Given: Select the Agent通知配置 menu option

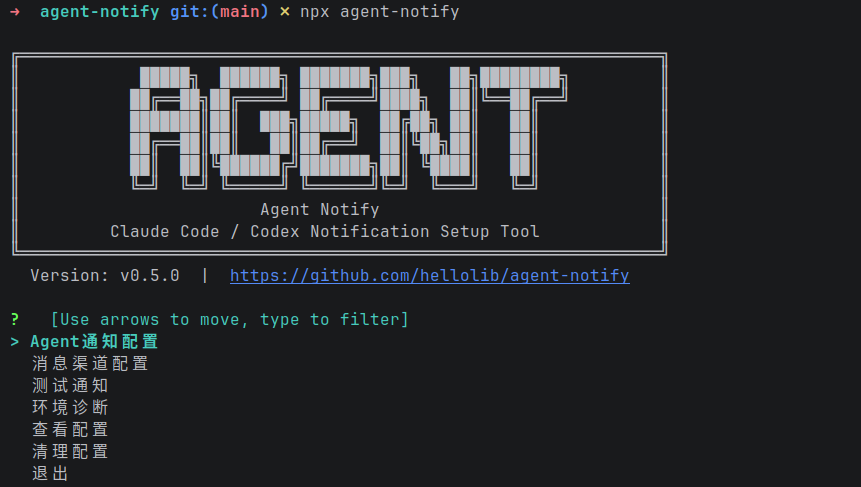Looking at the screenshot, I should coord(94,342).
